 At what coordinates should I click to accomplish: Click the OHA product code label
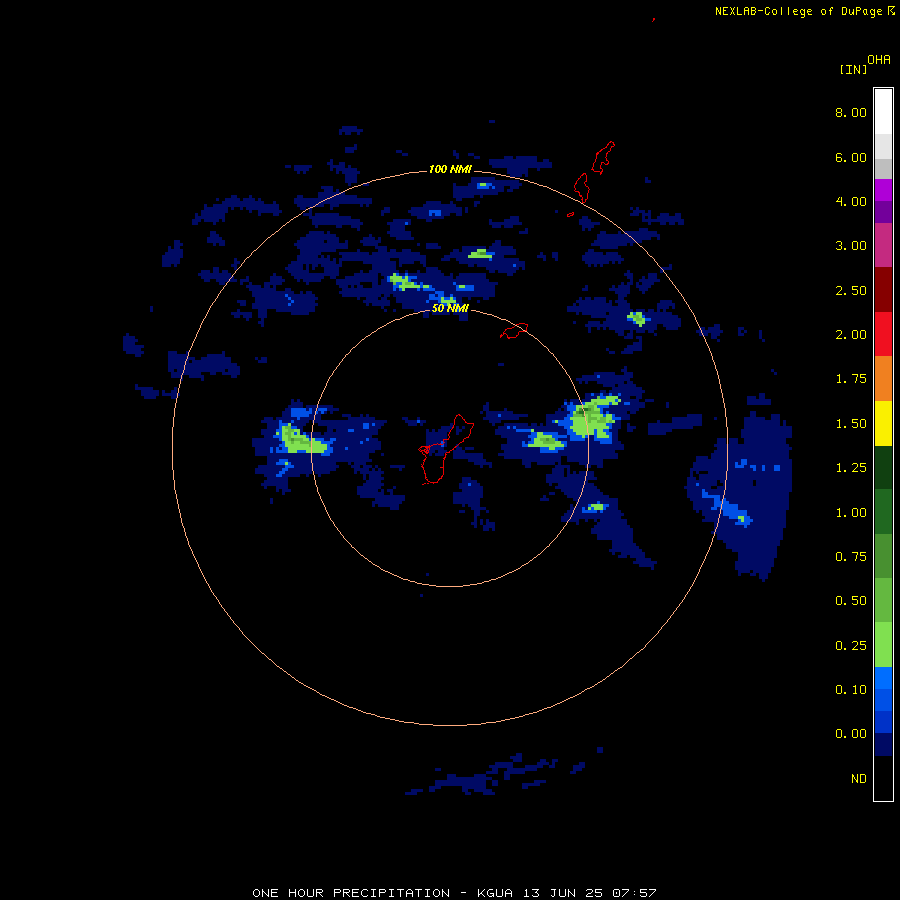click(879, 60)
